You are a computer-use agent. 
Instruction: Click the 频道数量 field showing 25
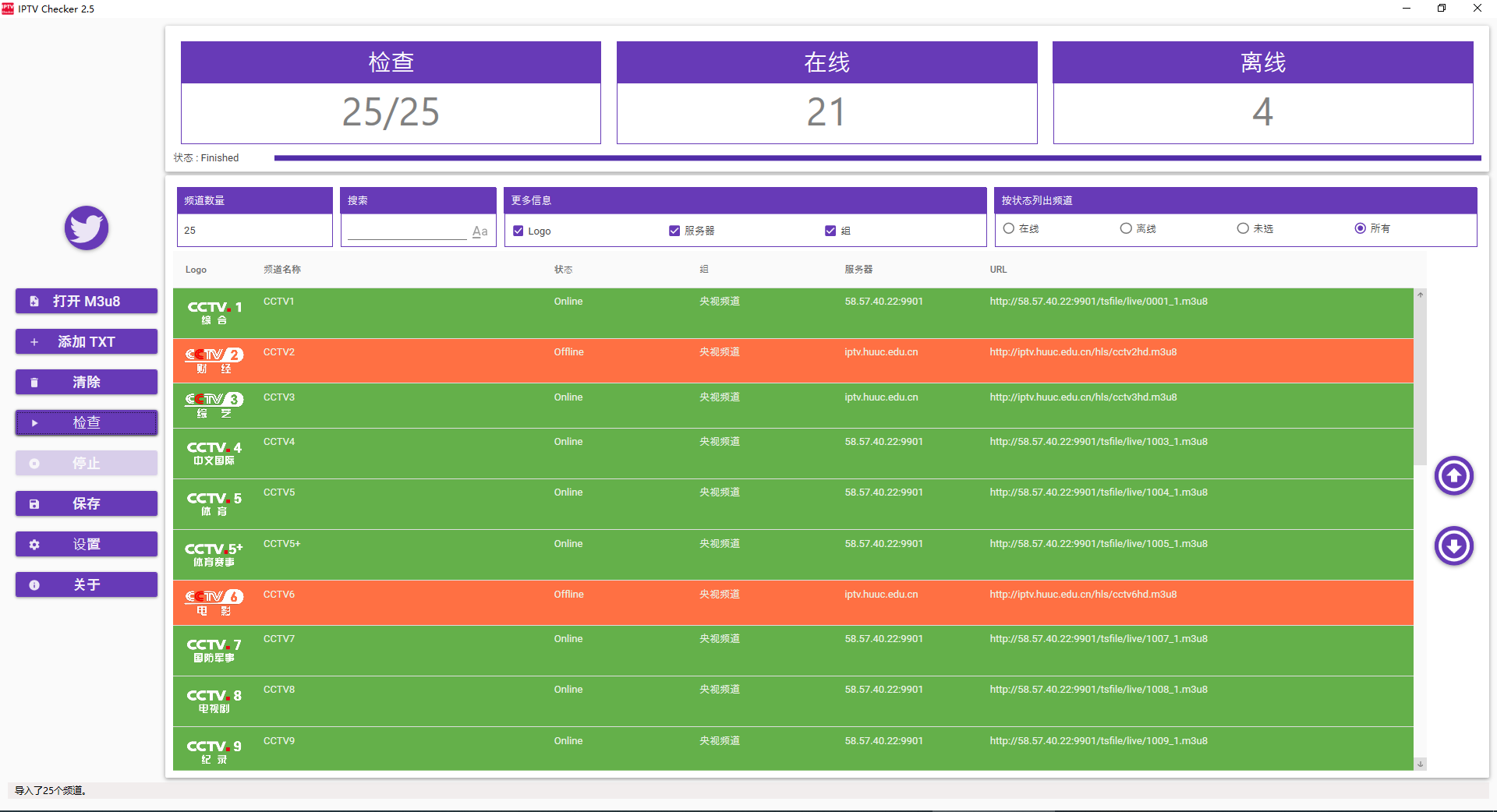(x=255, y=230)
